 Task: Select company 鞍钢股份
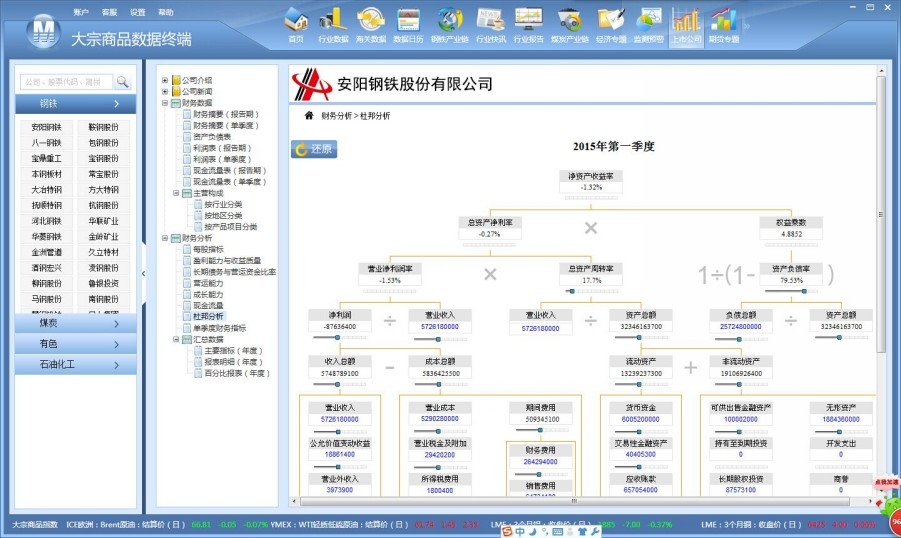[103, 127]
